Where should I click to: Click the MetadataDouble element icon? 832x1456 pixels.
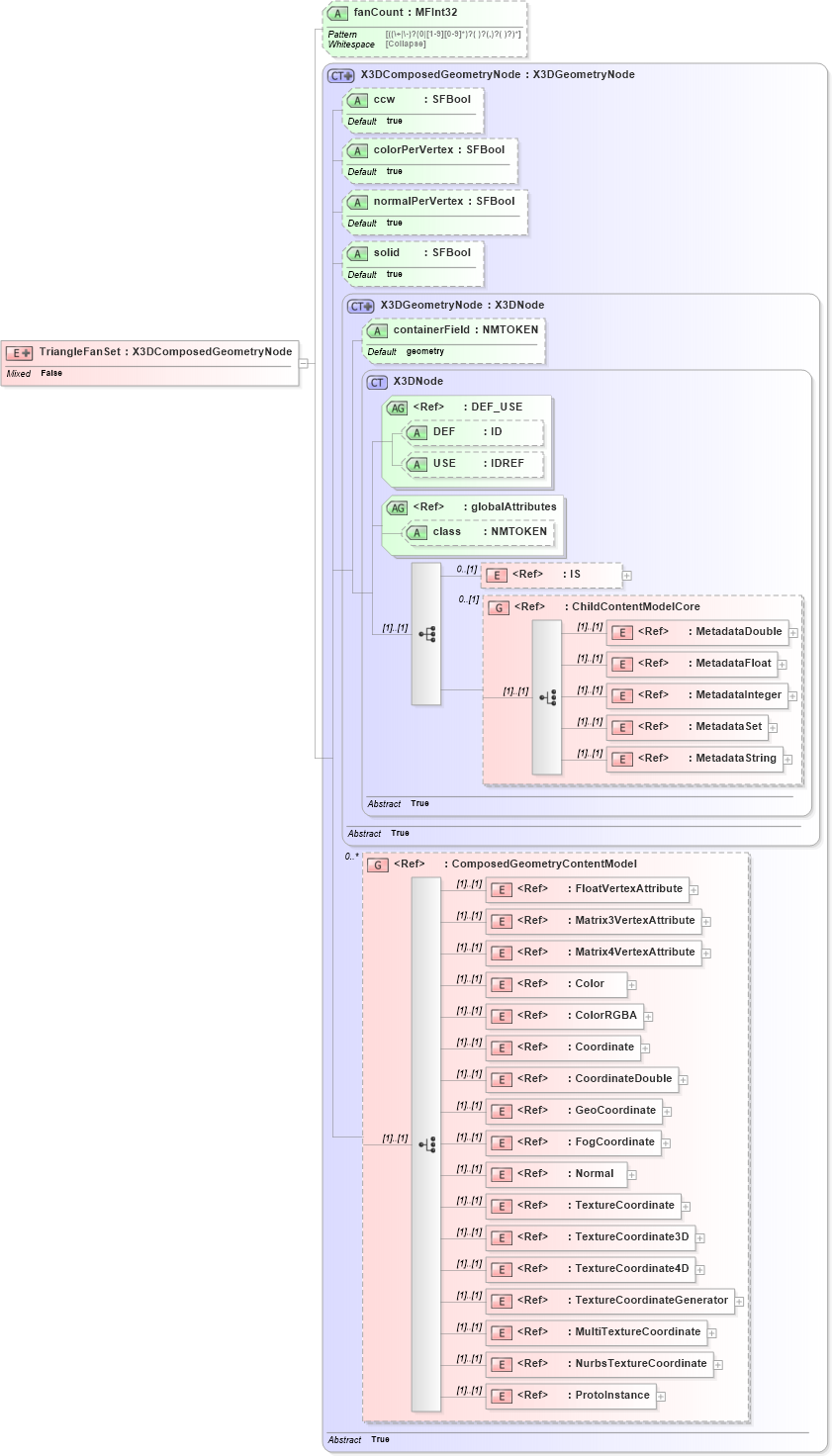622,632
